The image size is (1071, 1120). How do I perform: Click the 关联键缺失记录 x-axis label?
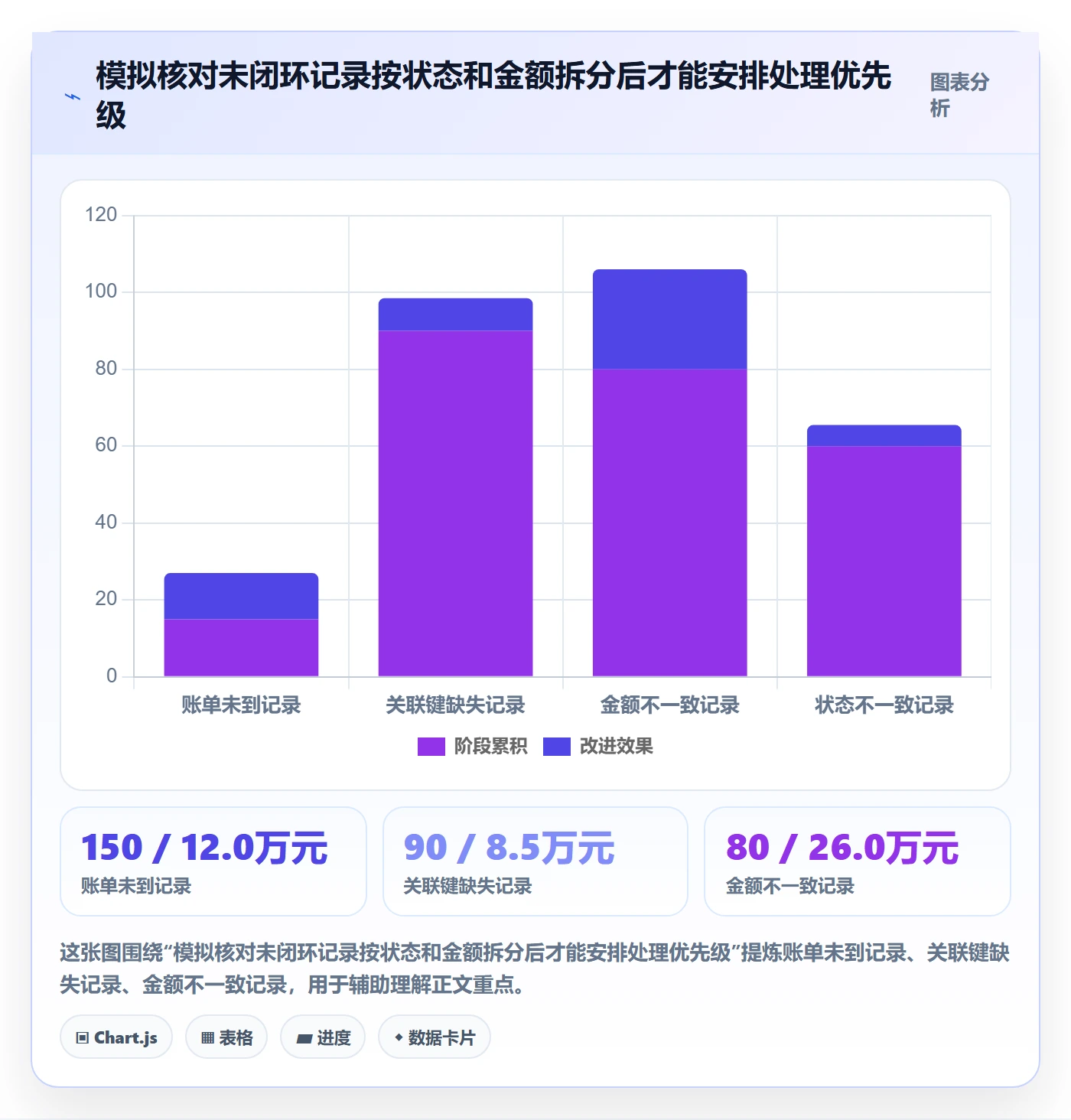[x=455, y=705]
